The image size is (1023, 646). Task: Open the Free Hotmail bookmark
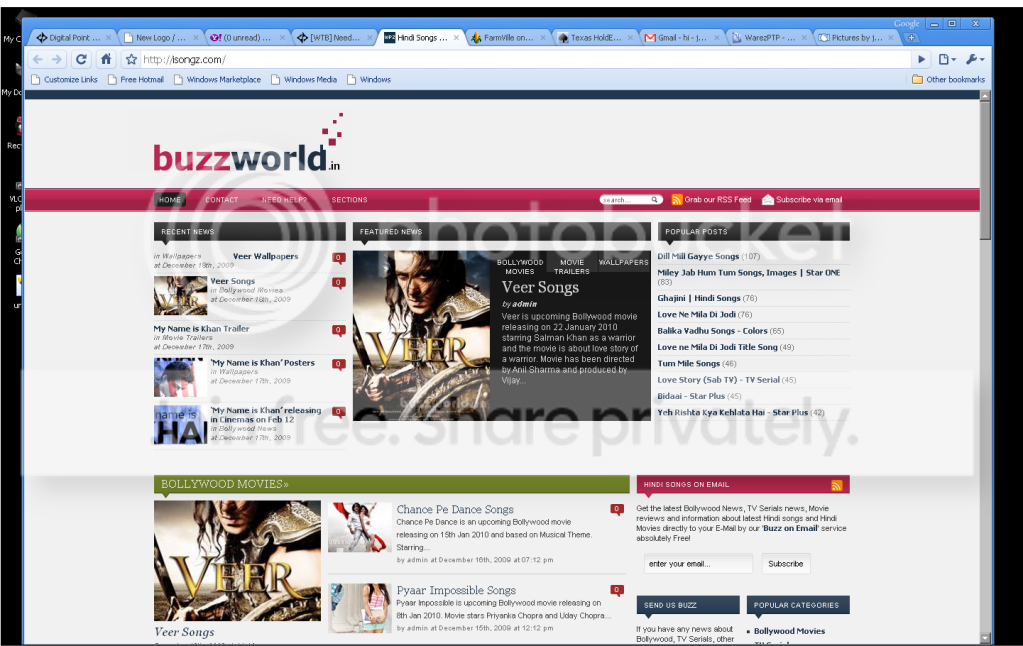point(136,80)
